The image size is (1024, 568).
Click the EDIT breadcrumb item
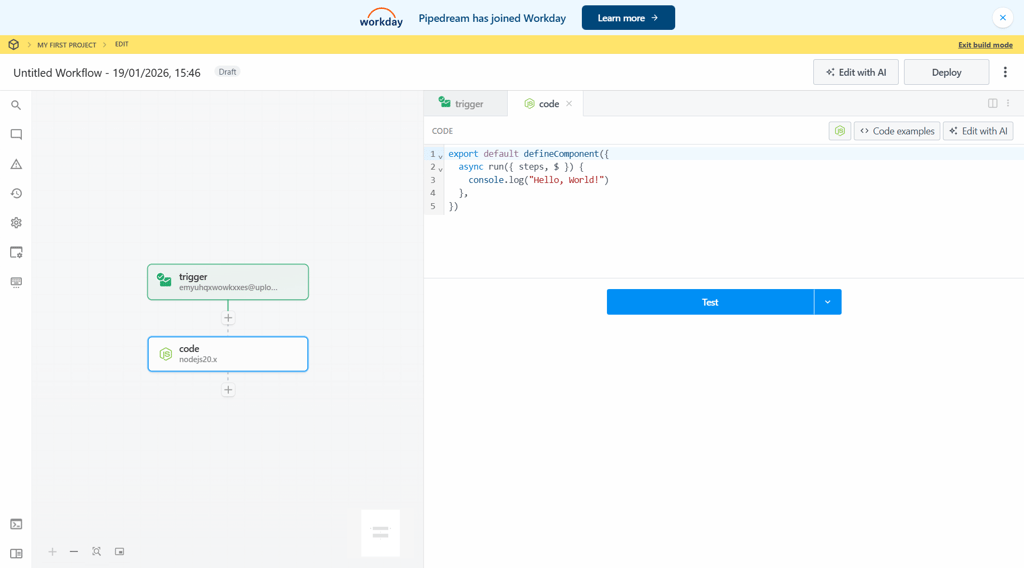click(x=122, y=44)
